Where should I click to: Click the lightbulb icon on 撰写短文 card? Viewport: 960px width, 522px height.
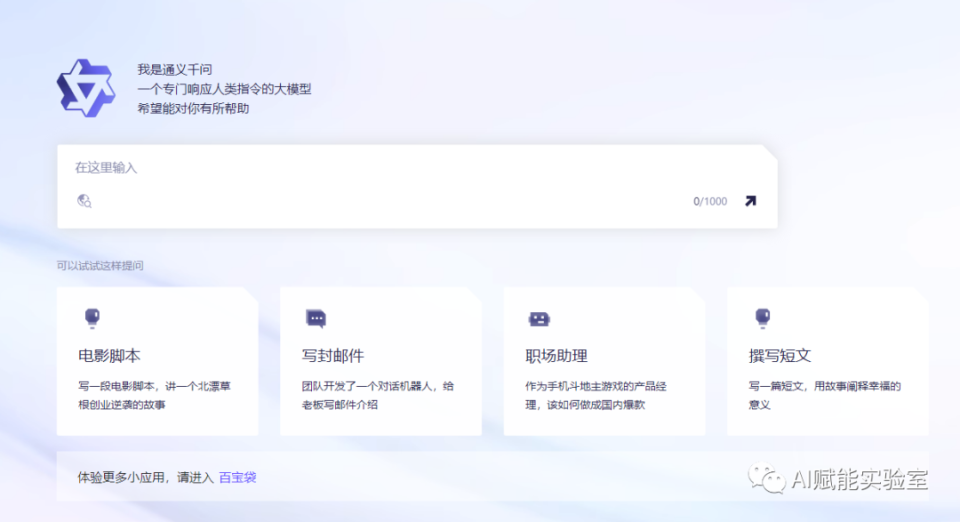[x=762, y=318]
